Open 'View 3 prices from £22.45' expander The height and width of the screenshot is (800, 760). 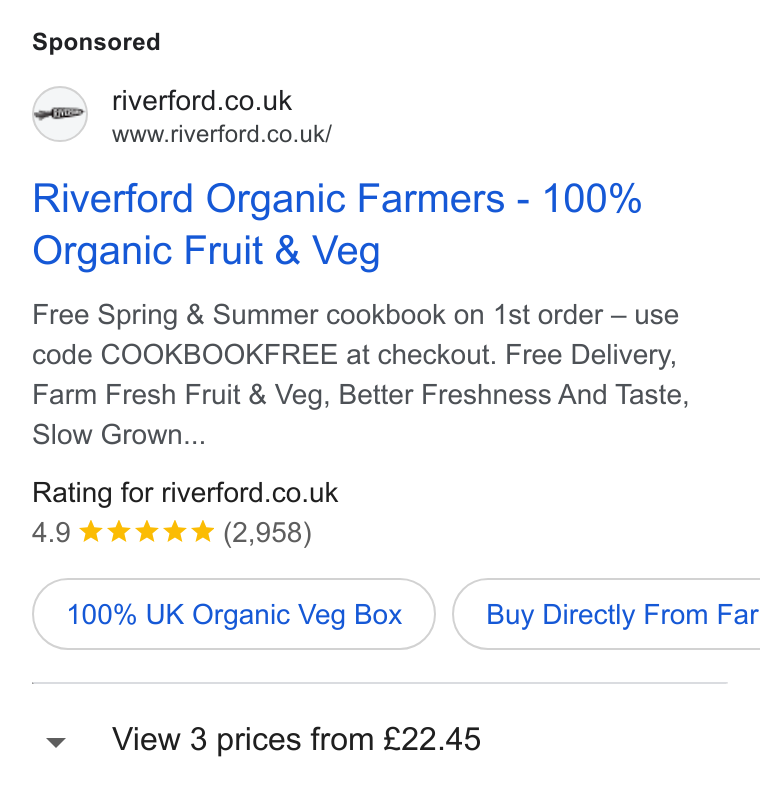pos(296,739)
